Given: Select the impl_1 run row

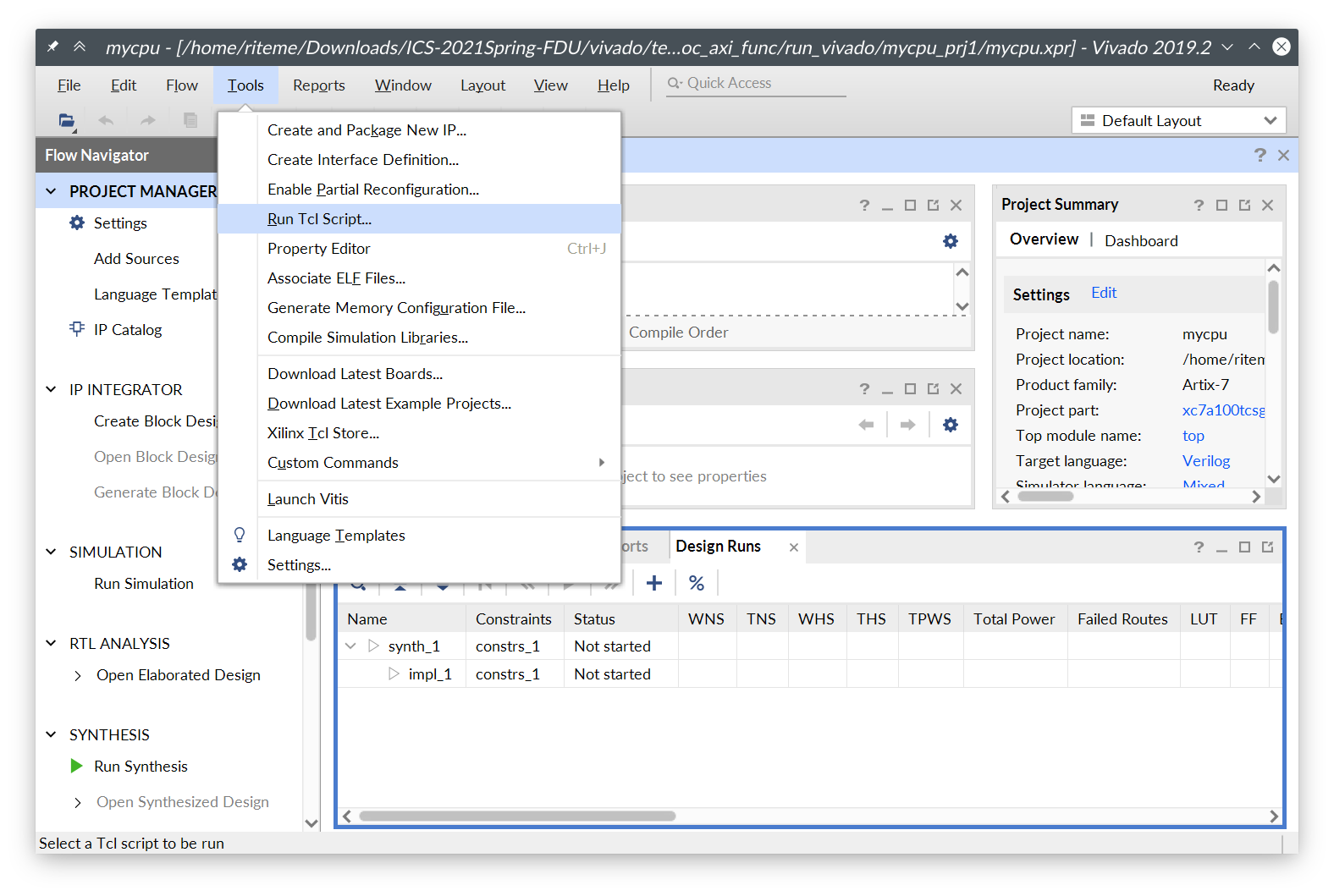Looking at the screenshot, I should pyautogui.click(x=808, y=673).
